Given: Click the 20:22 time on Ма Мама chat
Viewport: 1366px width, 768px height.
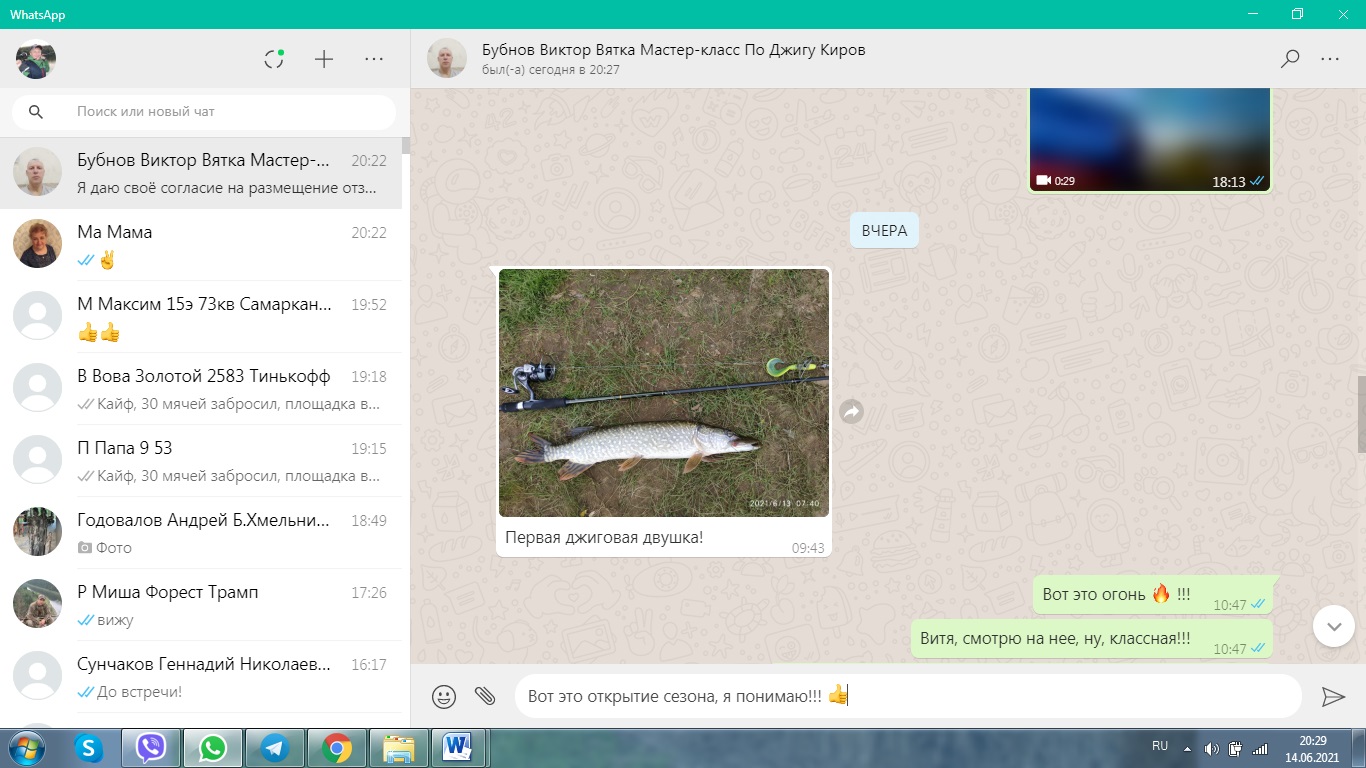Looking at the screenshot, I should (369, 232).
